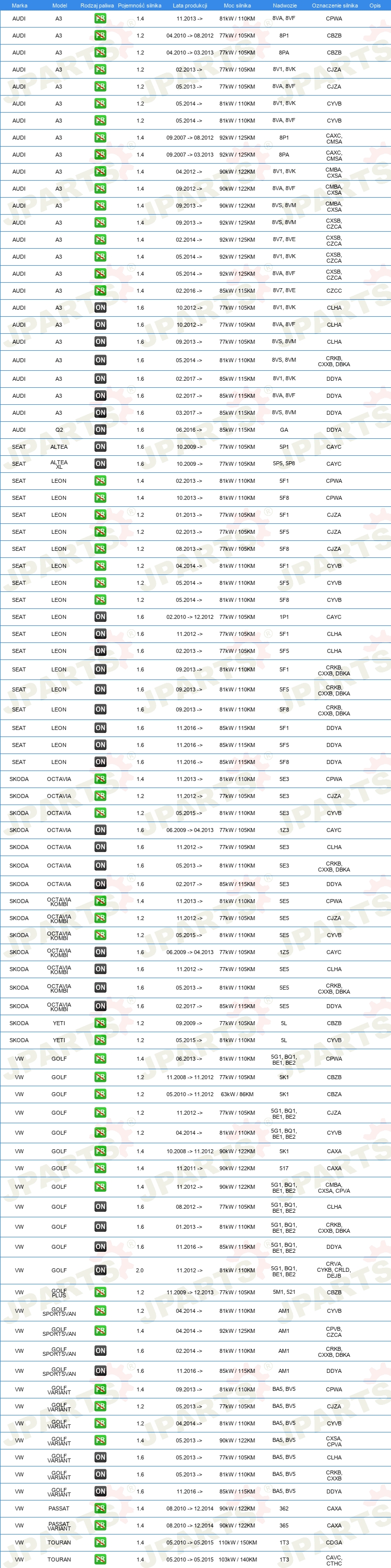Select the Q2 model cell
The image size is (391, 1568).
click(x=59, y=430)
